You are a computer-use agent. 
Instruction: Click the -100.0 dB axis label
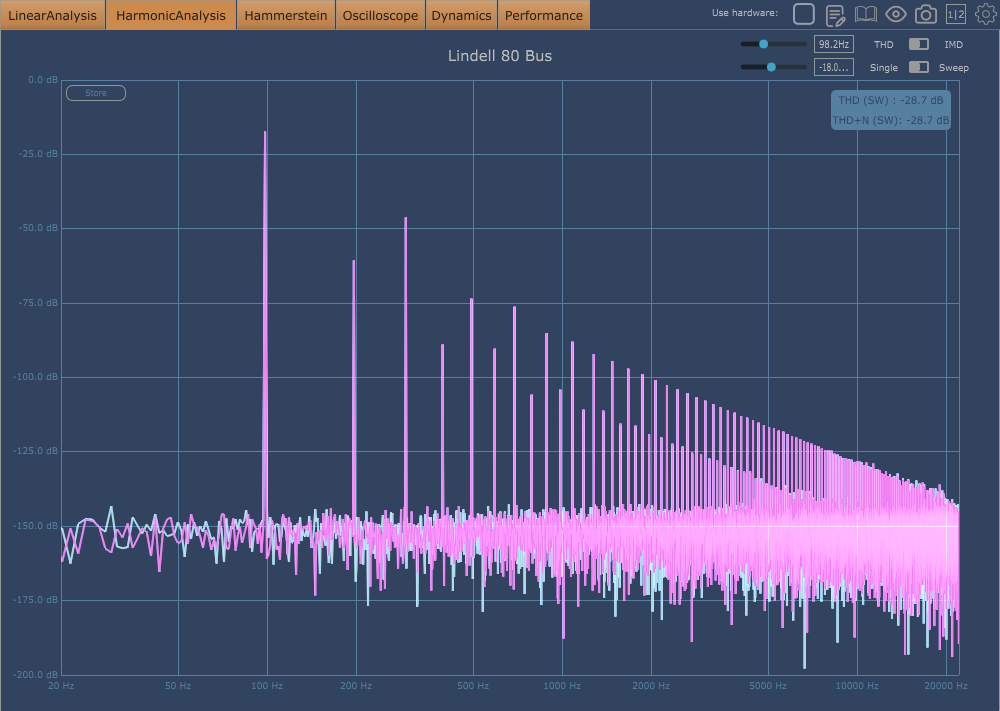click(x=35, y=377)
